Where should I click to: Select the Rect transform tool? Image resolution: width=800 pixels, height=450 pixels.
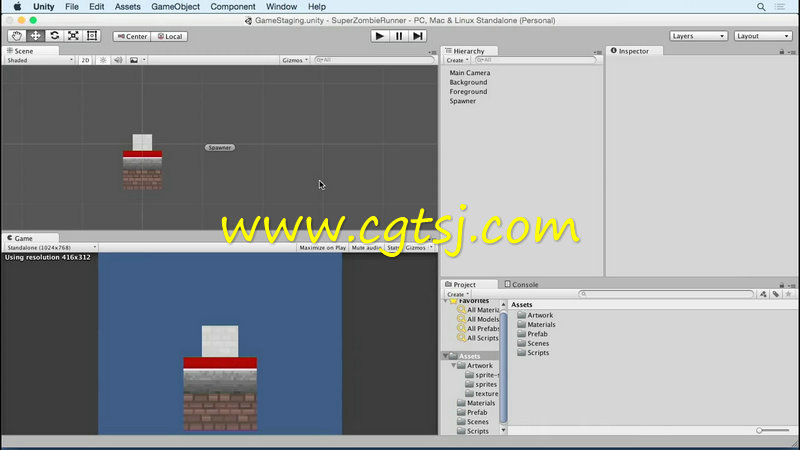point(92,36)
